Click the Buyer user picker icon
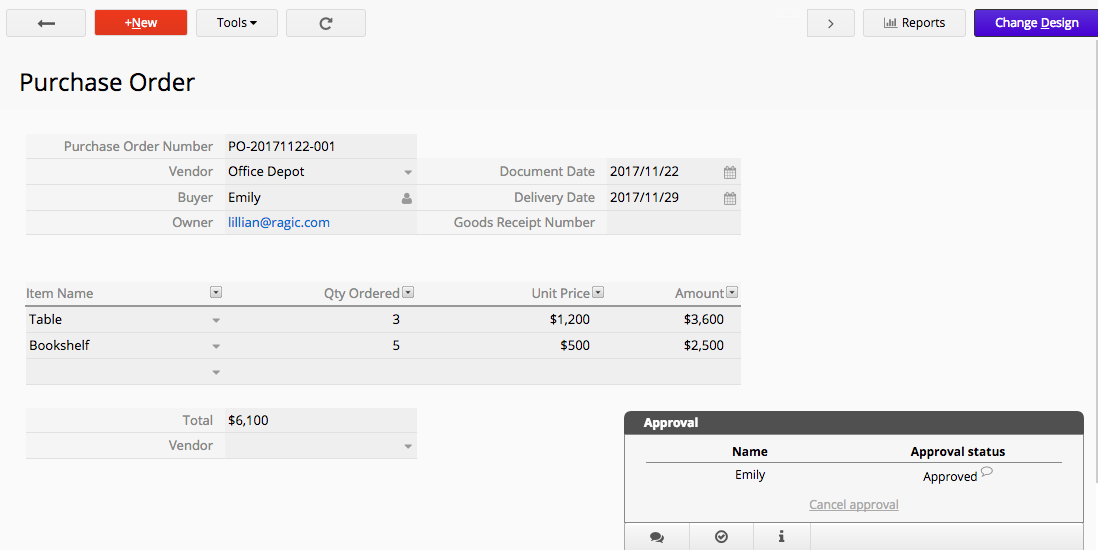 click(x=407, y=198)
